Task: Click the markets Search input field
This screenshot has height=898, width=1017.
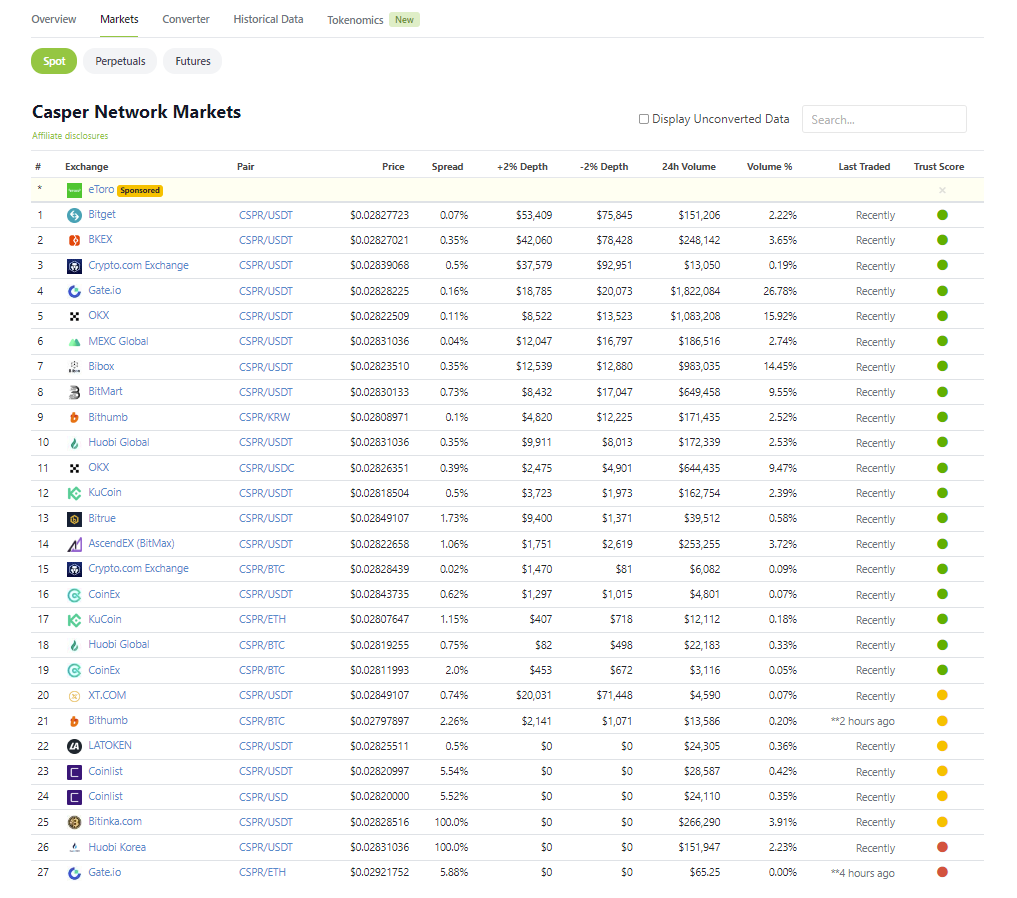Action: (884, 119)
